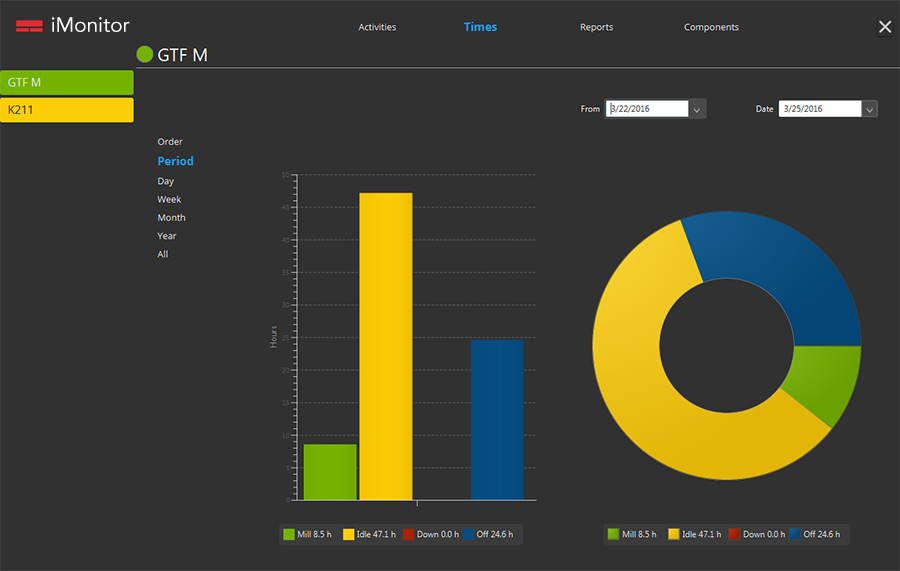Screen dimensions: 900x571
Task: Choose the Week time range
Action: 169,199
